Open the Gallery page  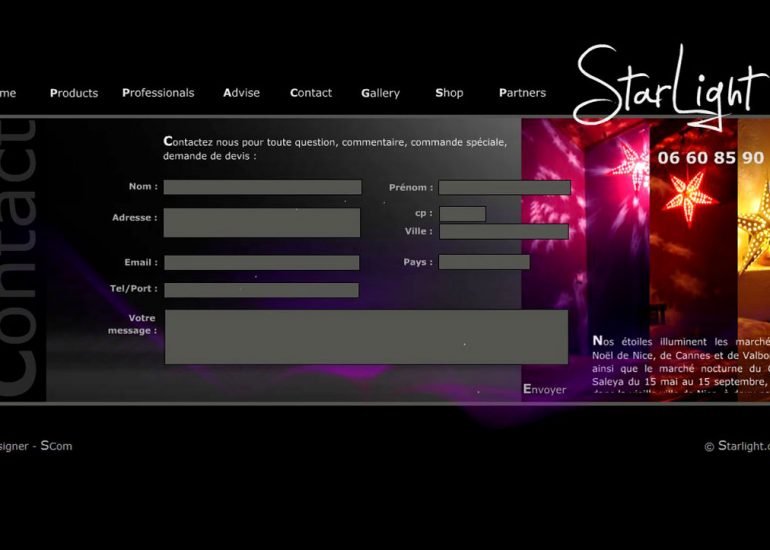[380, 93]
